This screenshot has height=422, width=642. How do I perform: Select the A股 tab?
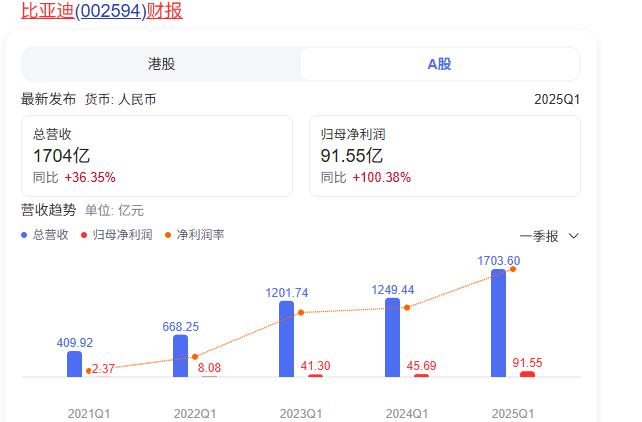439,64
